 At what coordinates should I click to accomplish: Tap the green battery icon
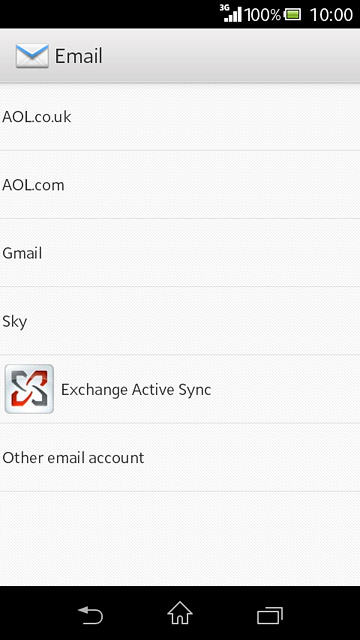(292, 15)
